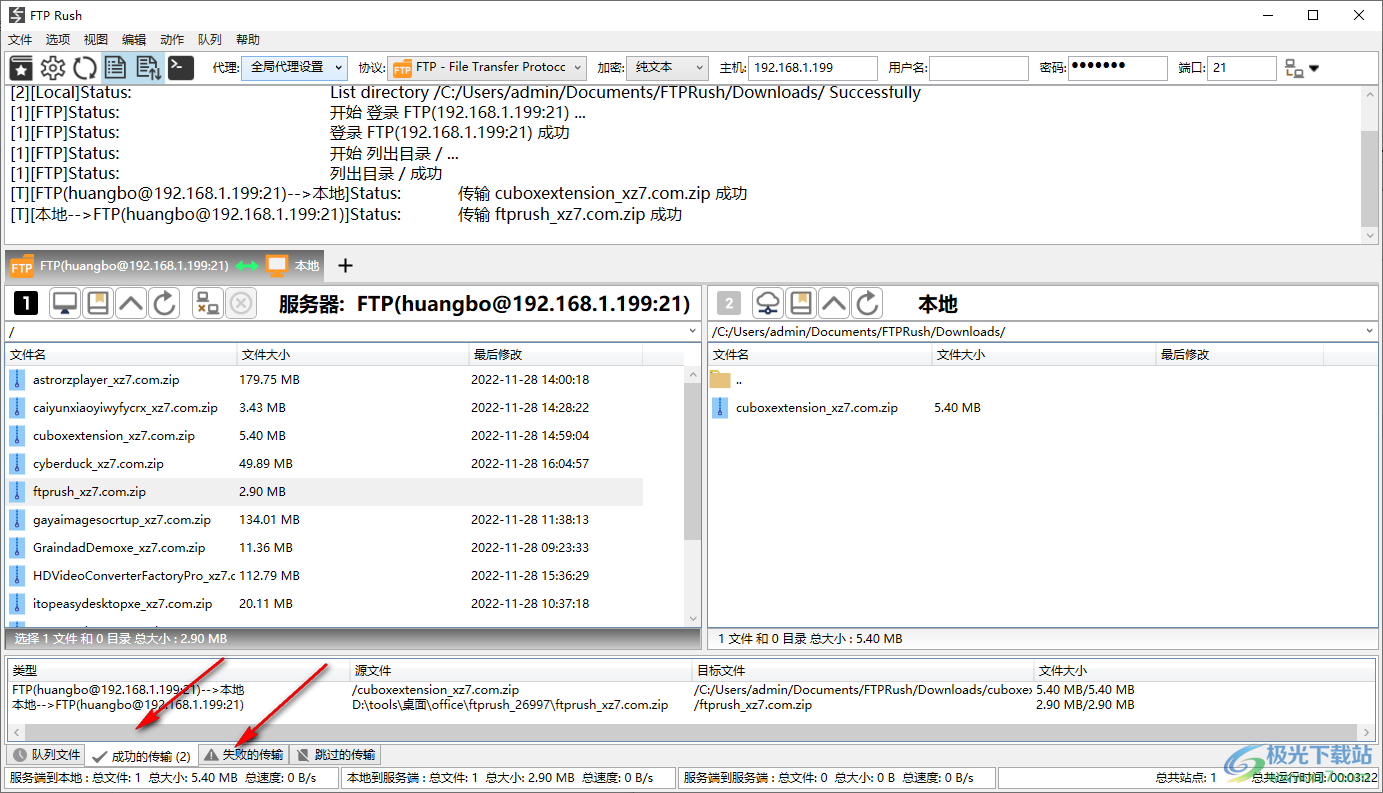1383x793 pixels.
Task: Click local pane number 2 badge
Action: click(x=729, y=304)
